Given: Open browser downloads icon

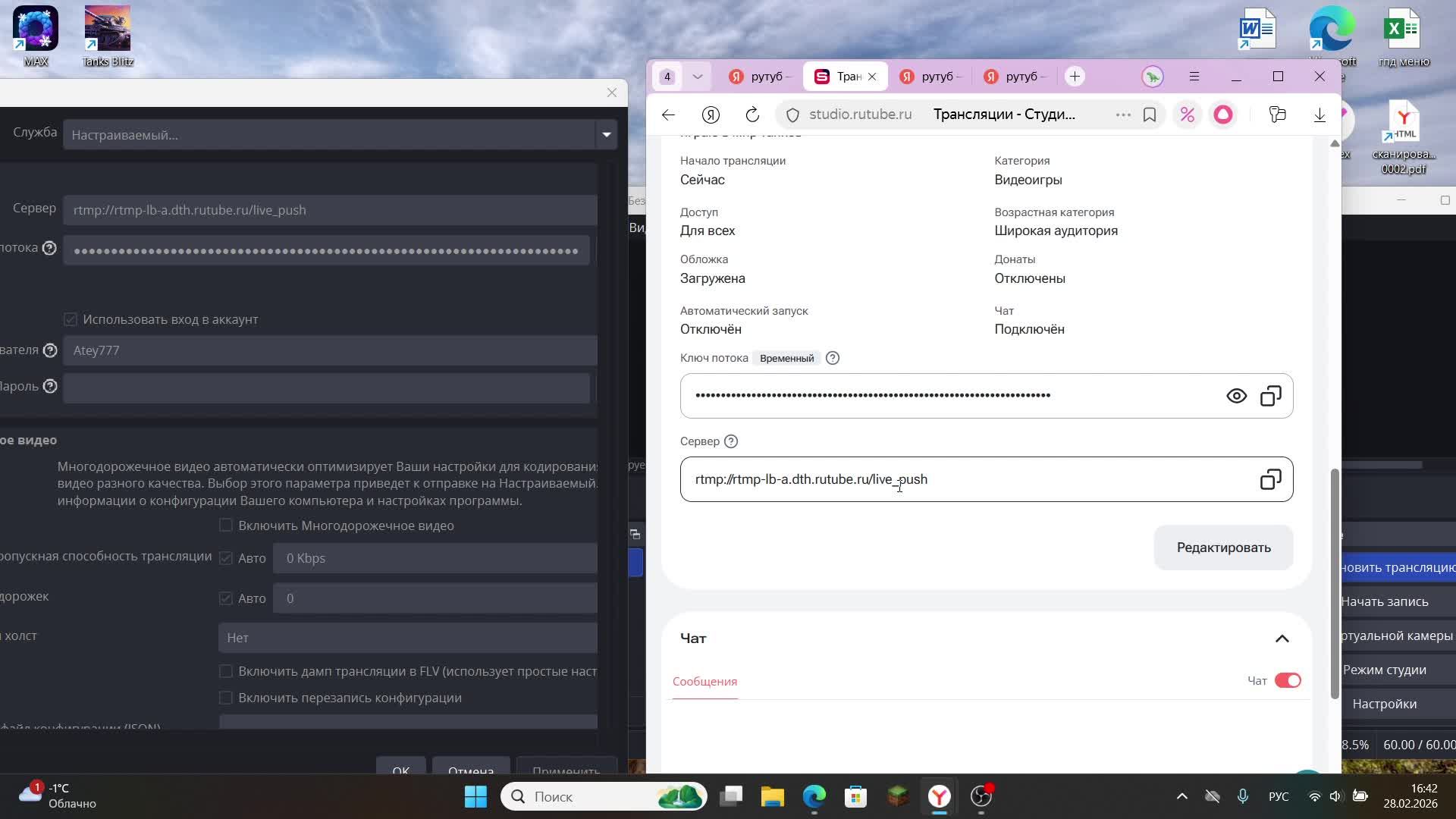Looking at the screenshot, I should (1319, 115).
